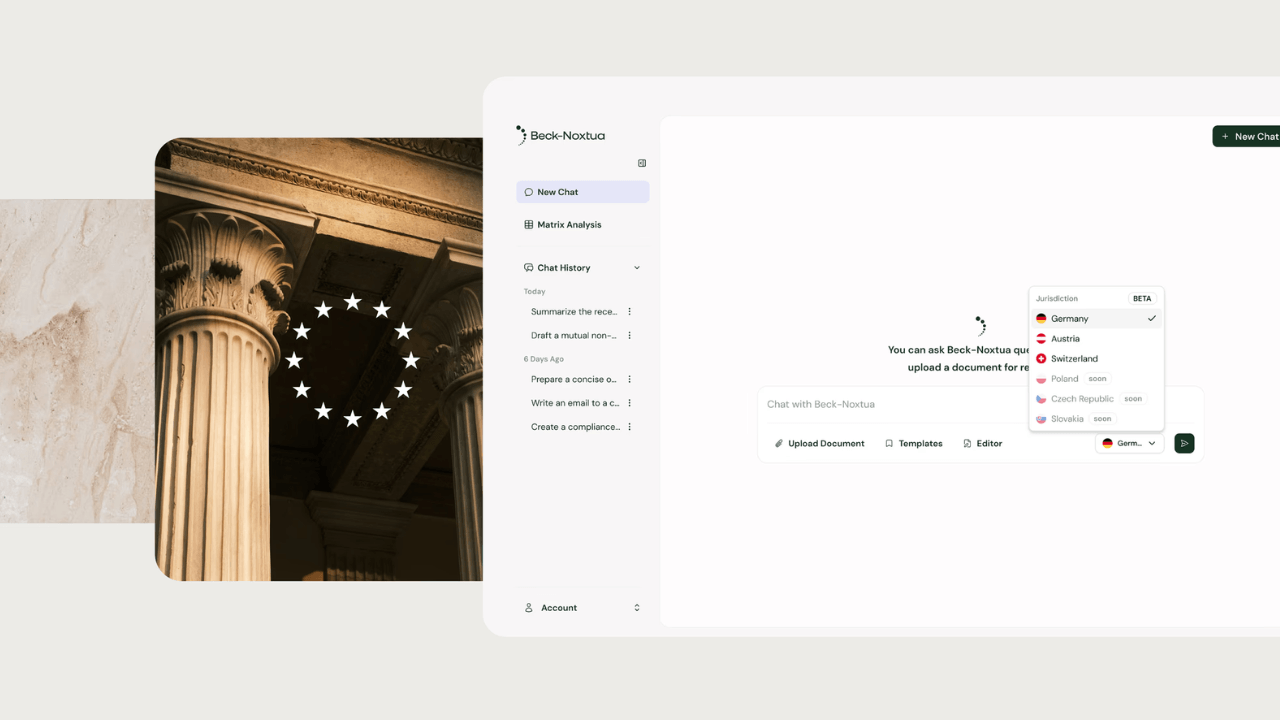
Task: Click Upload Document
Action: (826, 443)
